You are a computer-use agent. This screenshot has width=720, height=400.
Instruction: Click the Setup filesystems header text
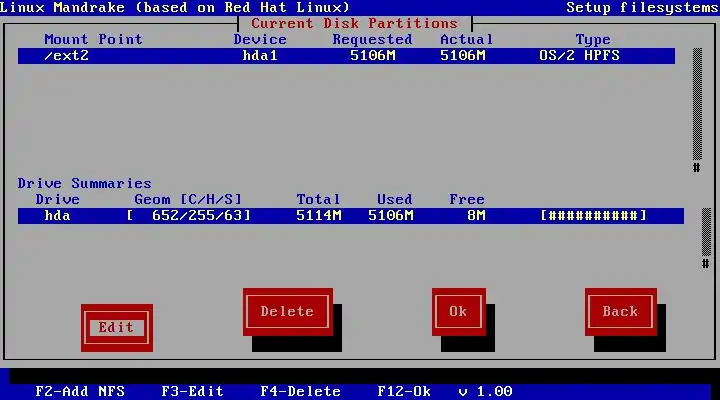pos(643,8)
